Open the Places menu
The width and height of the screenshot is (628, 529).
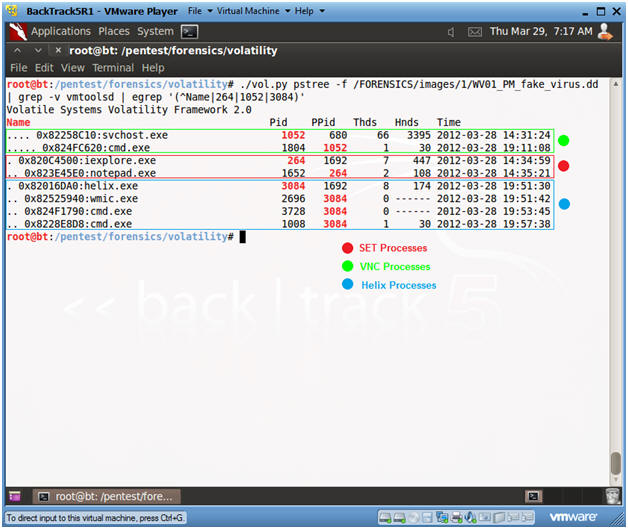pyautogui.click(x=114, y=31)
